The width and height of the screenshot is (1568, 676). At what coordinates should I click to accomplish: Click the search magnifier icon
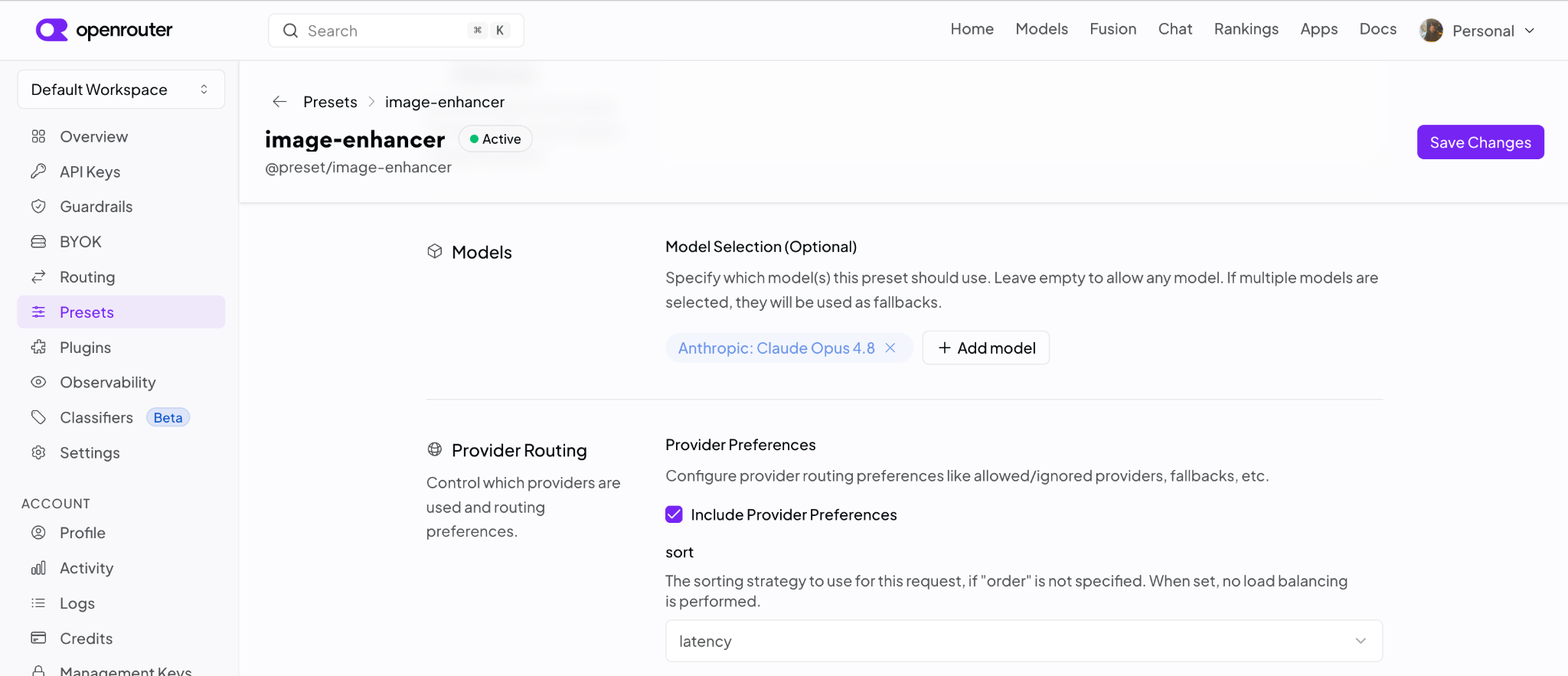click(290, 31)
